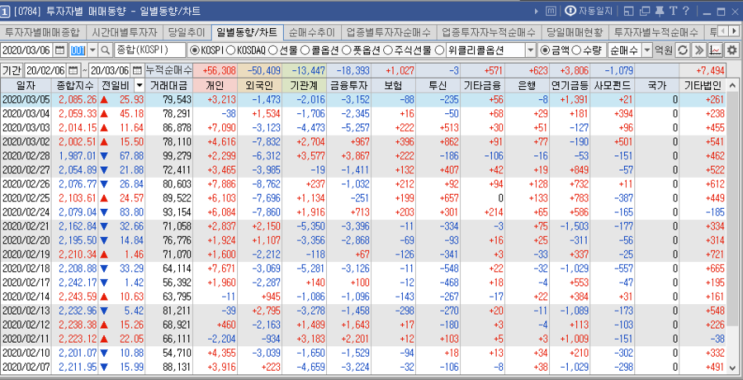The width and height of the screenshot is (743, 380).
Task: Switch to the 투자자별누적순매수 tab
Action: [656, 32]
